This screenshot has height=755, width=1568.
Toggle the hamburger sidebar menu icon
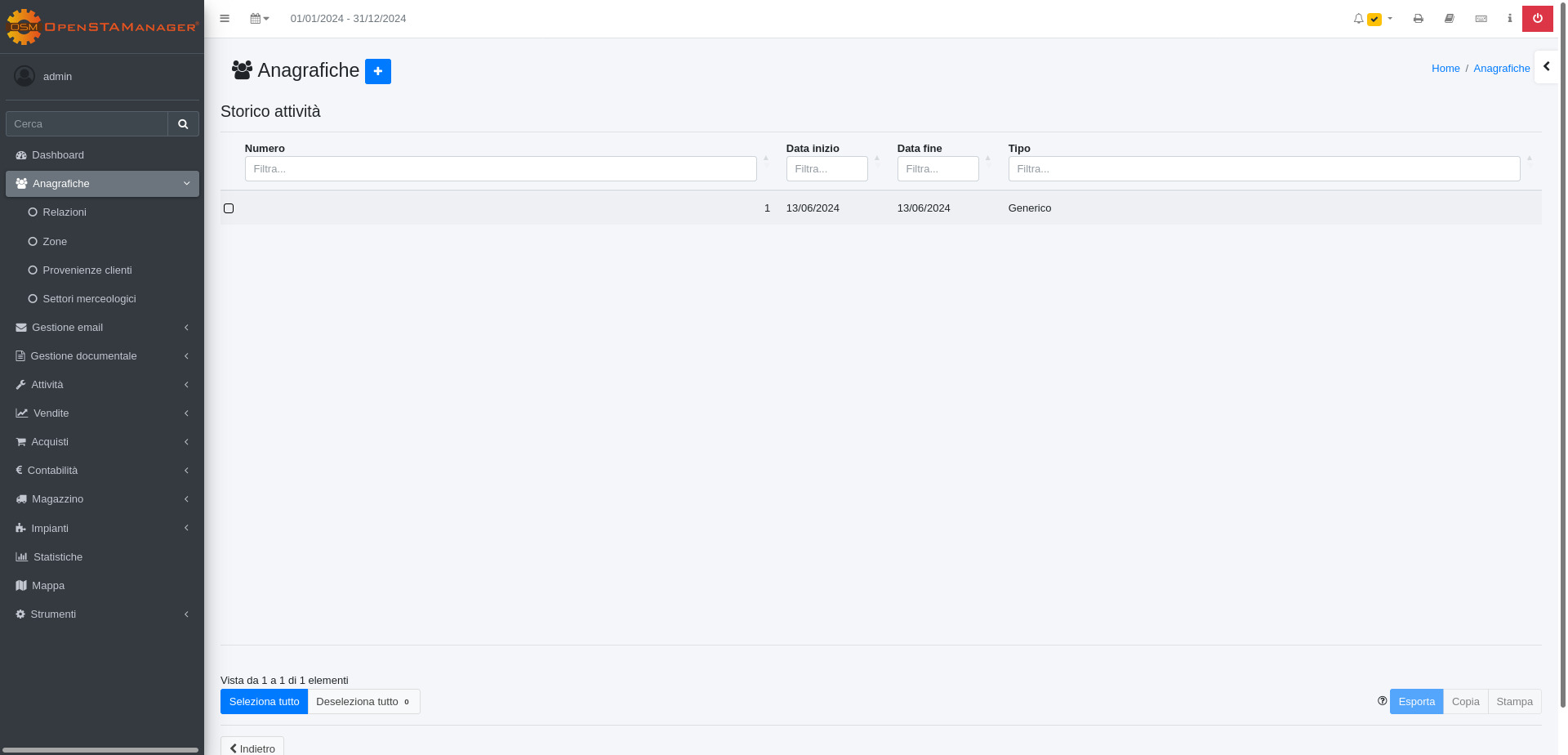pyautogui.click(x=225, y=18)
